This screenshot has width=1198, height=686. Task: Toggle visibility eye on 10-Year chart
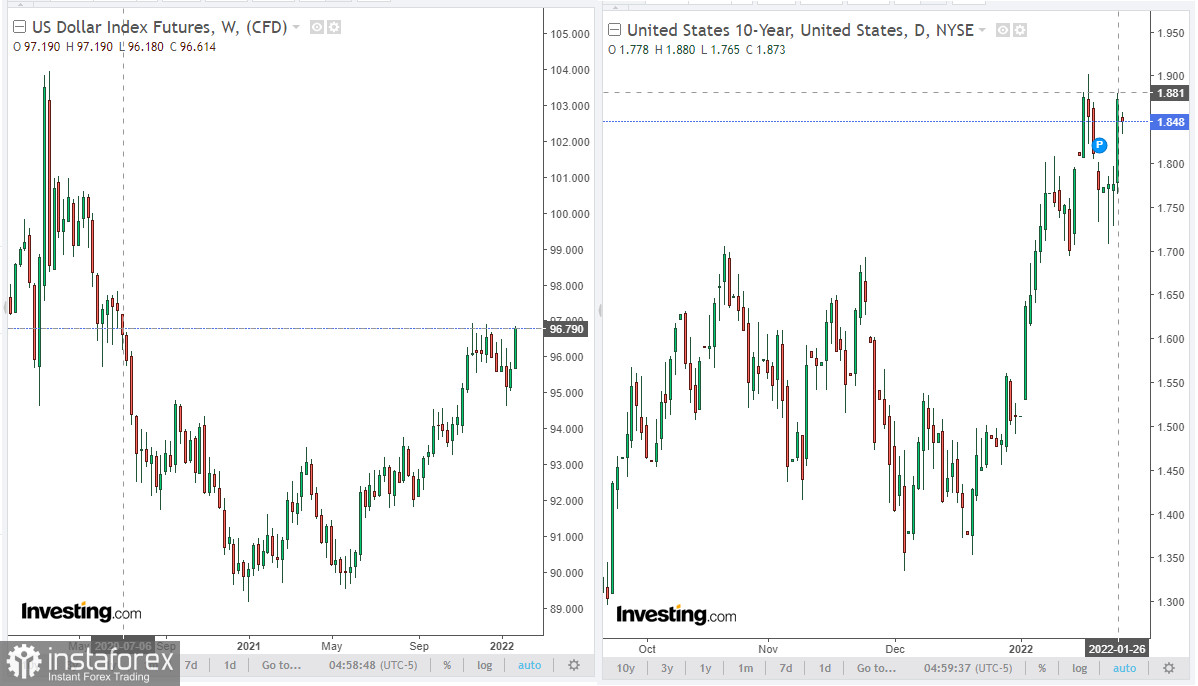click(1003, 30)
